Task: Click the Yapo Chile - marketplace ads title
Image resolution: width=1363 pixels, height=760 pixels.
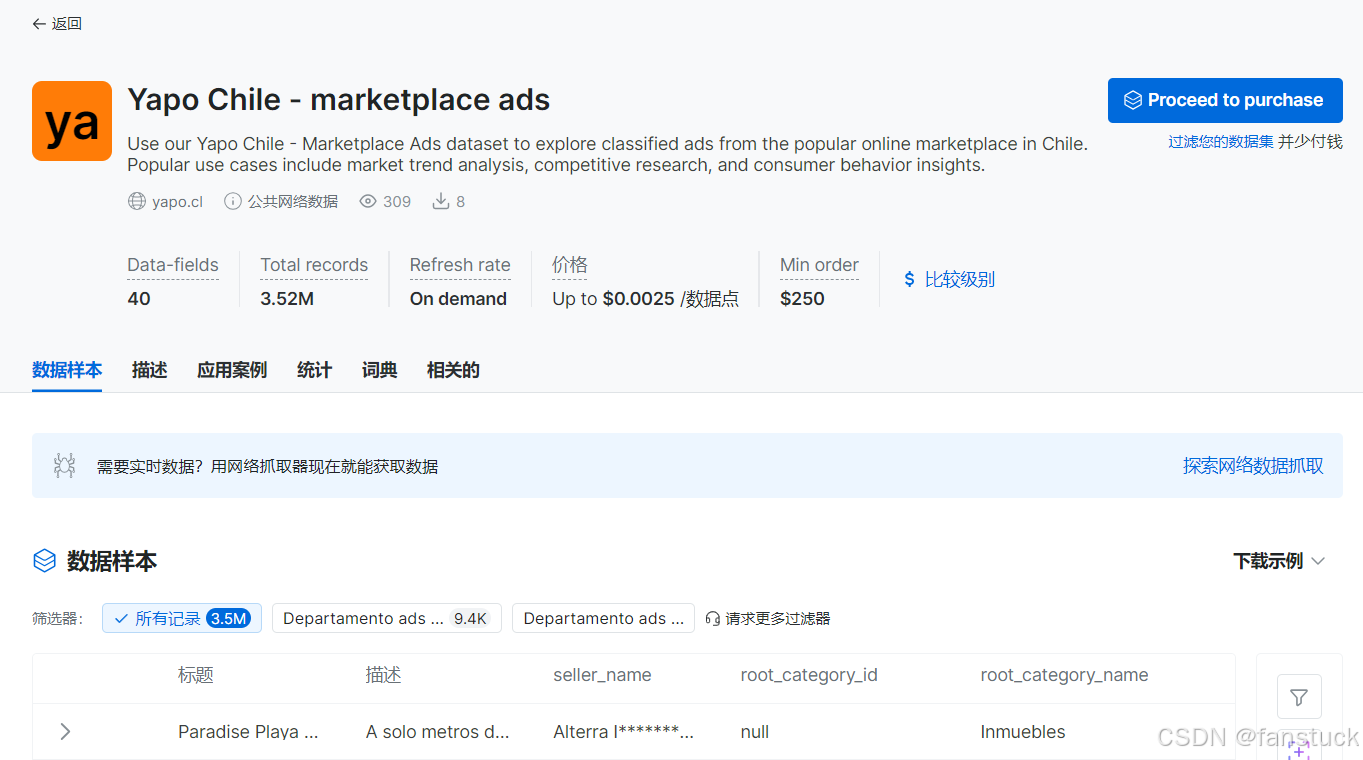Action: point(339,100)
